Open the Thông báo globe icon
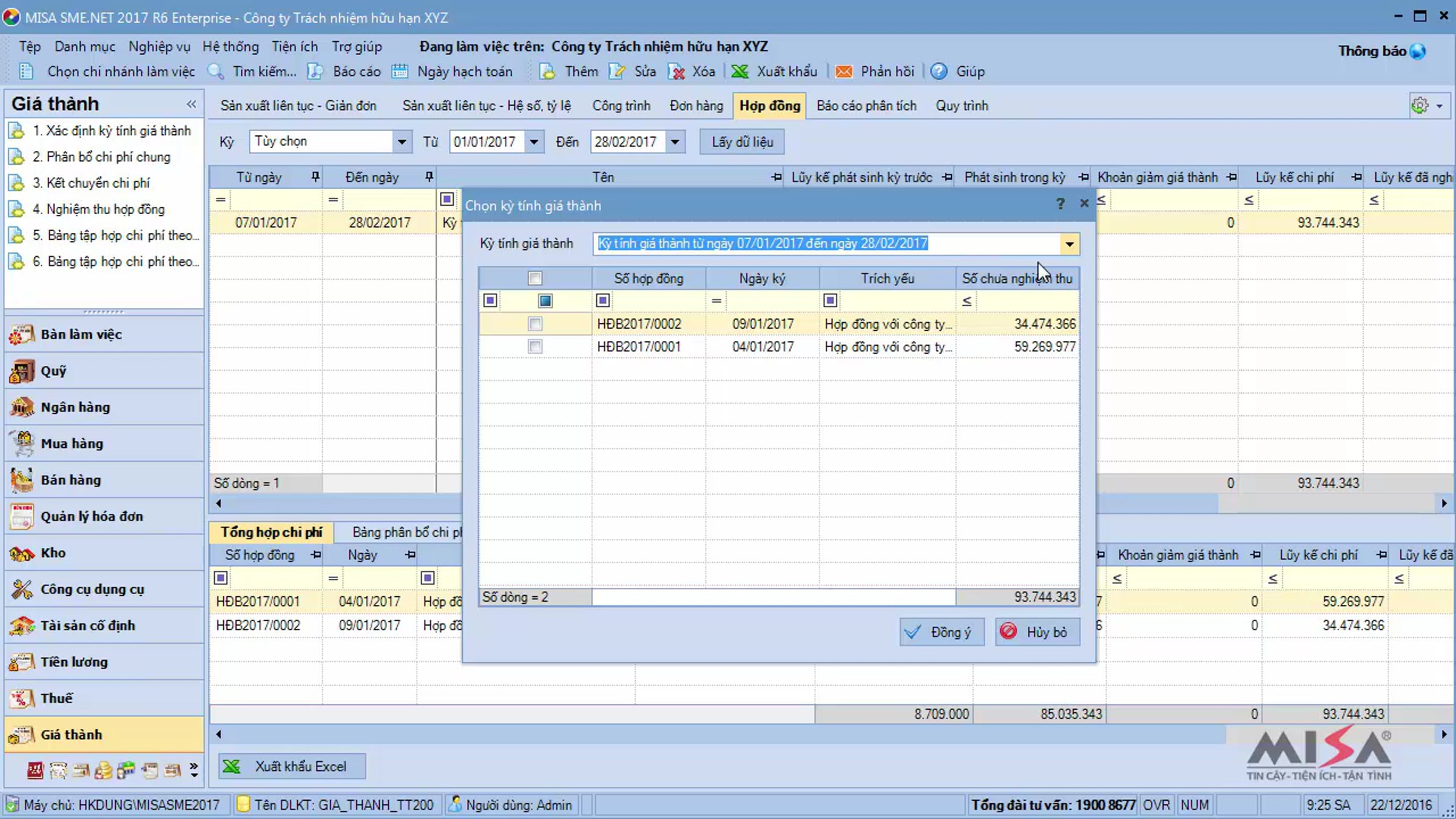Viewport: 1456px width, 819px height. pos(1418,52)
